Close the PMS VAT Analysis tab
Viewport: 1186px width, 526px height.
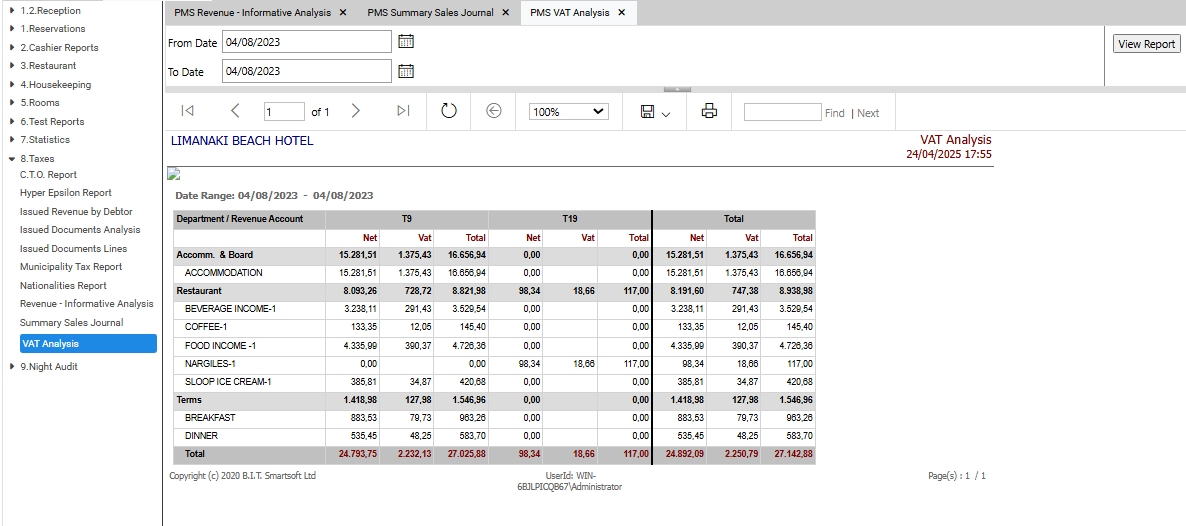pos(622,13)
